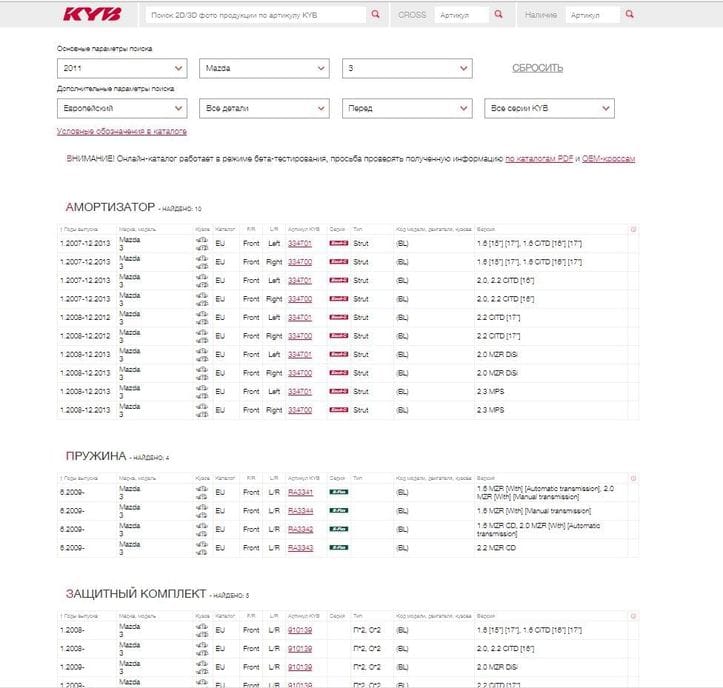723x688 pixels.
Task: Expand the model dropdown showing 3
Action: (x=406, y=68)
